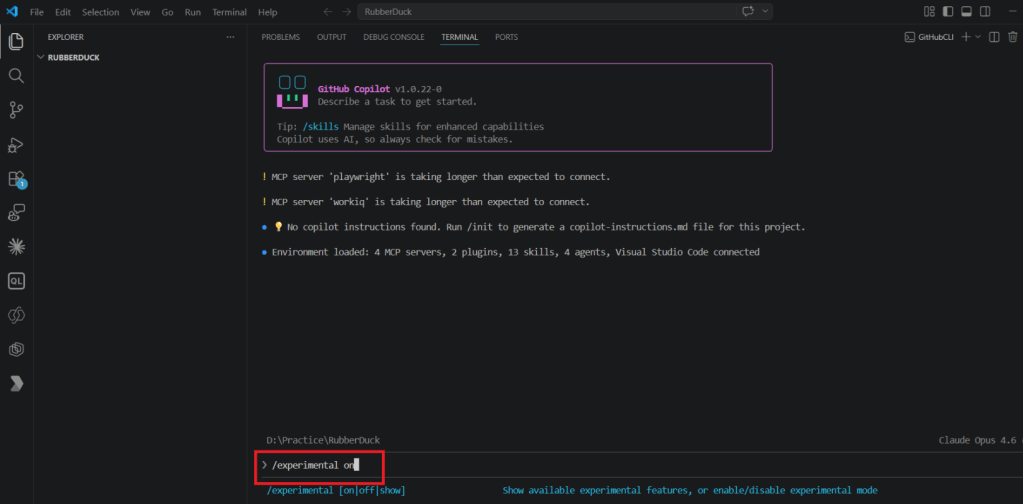Screen dimensions: 1023x504
Task: Open Explorer more actions ellipsis
Action: [230, 37]
